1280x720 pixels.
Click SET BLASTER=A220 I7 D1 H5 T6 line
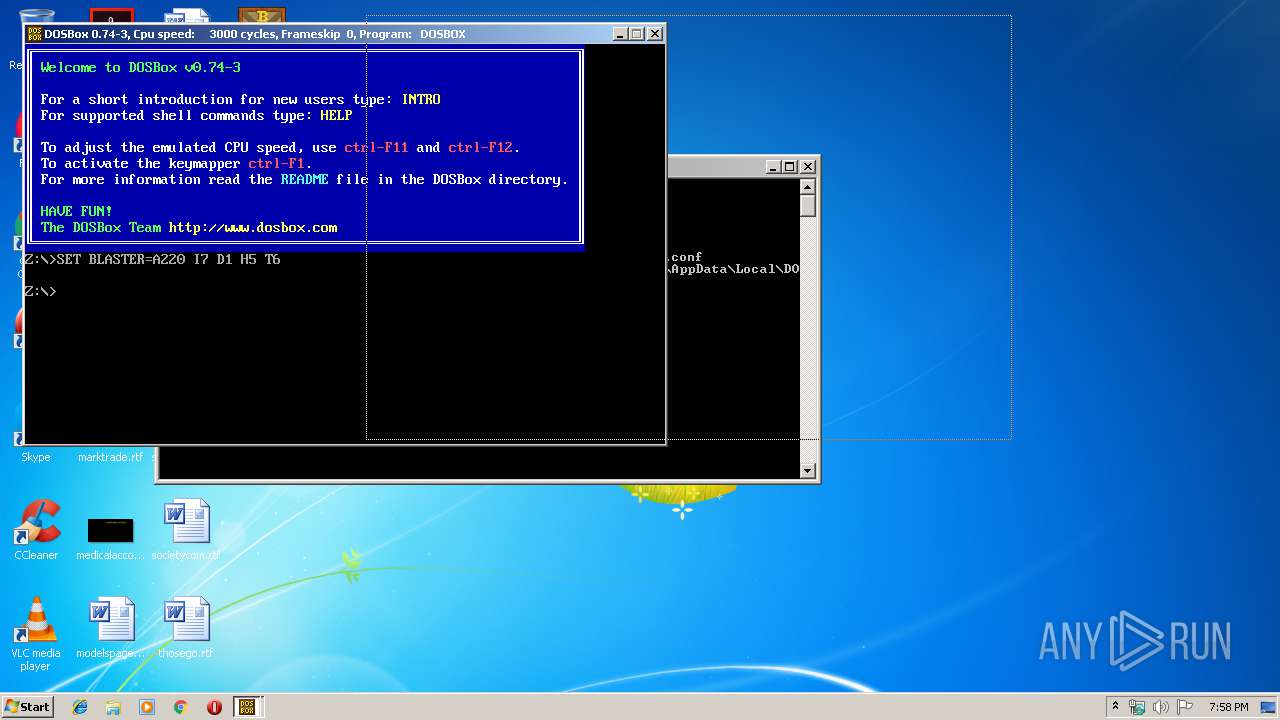pos(168,259)
